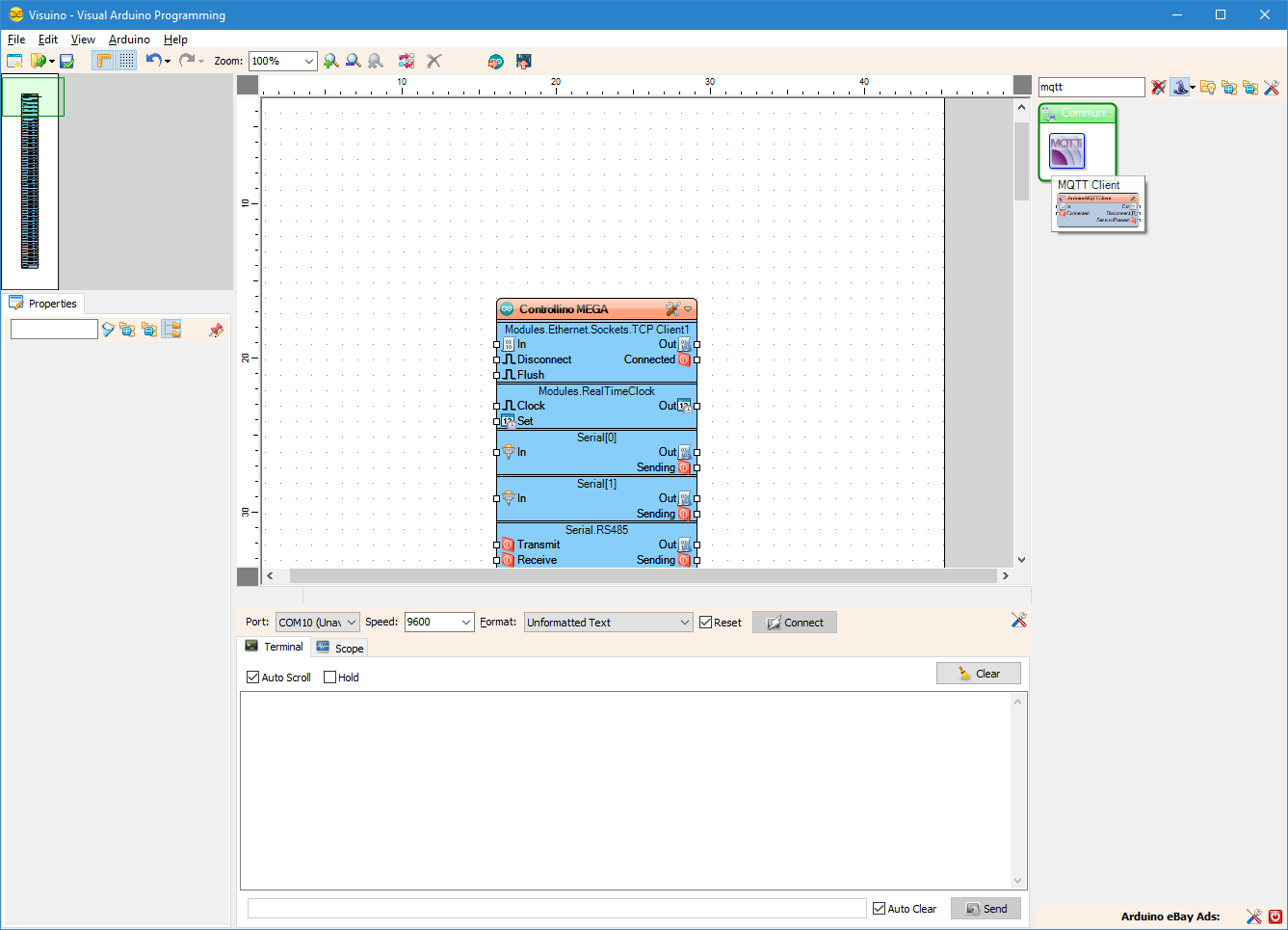Collapse all component categories folder icon
The height and width of the screenshot is (930, 1288).
pos(1250,88)
